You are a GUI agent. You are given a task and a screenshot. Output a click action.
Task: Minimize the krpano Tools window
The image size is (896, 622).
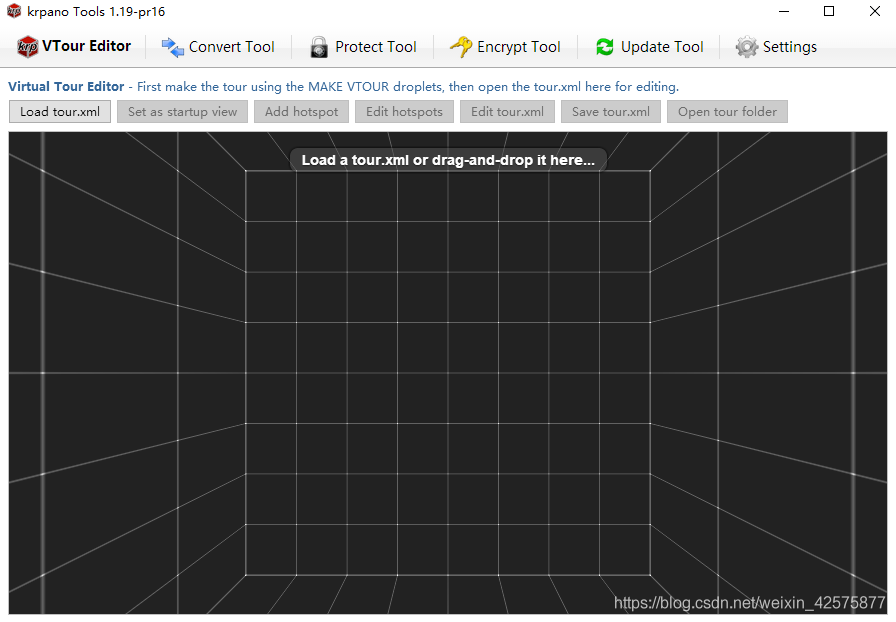coord(784,11)
